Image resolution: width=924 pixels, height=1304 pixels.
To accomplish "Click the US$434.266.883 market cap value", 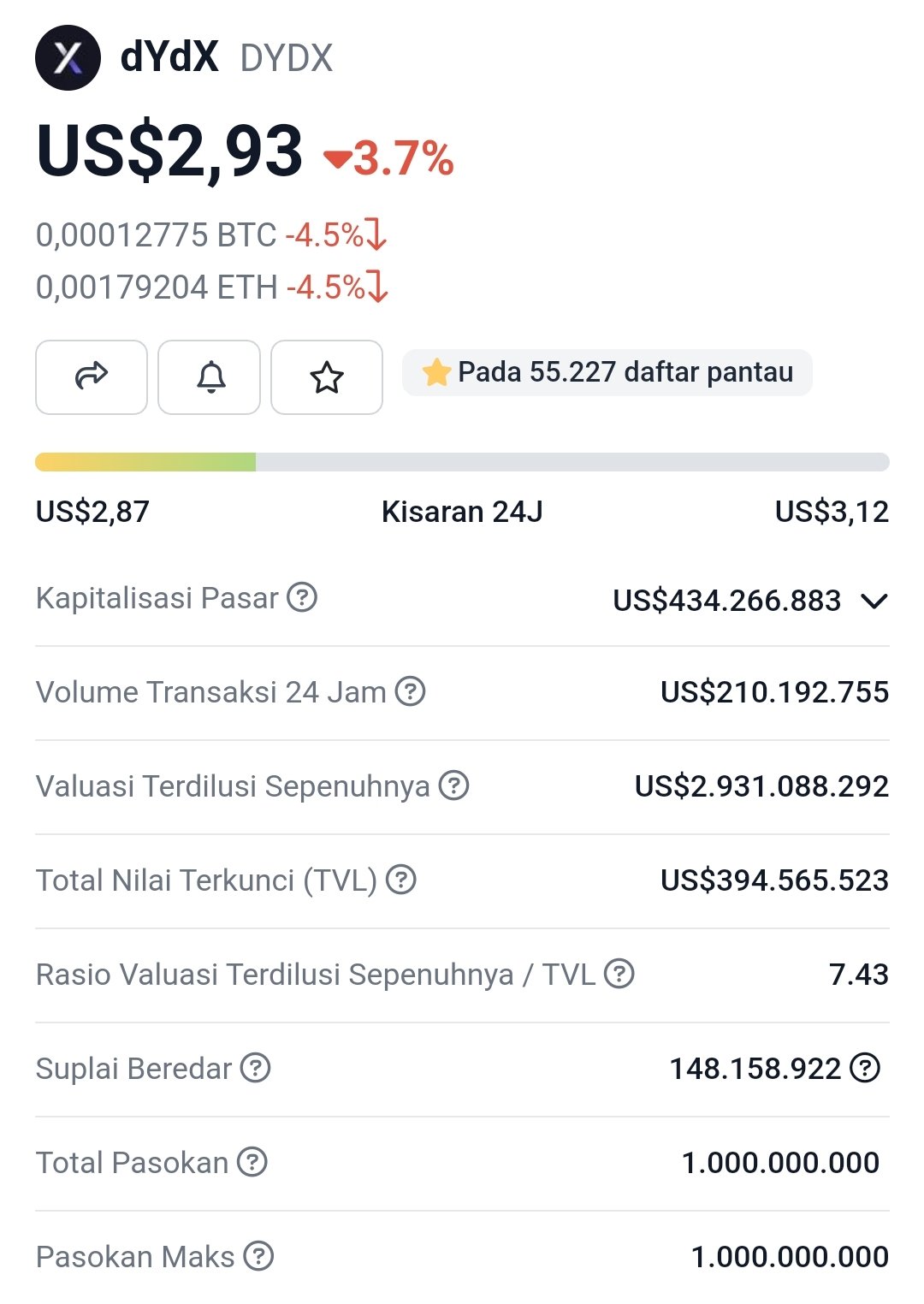I will 727,601.
